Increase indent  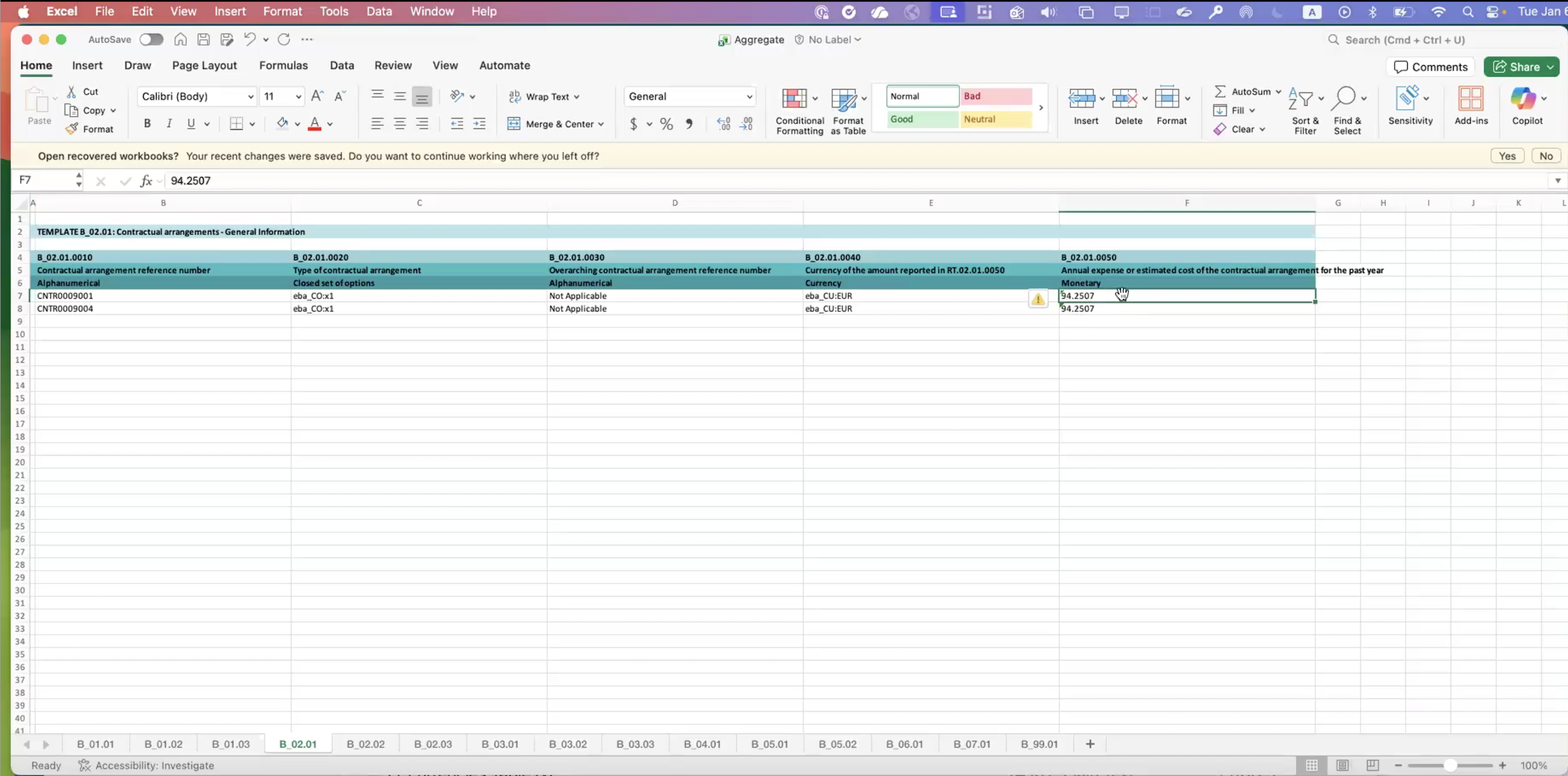click(480, 123)
